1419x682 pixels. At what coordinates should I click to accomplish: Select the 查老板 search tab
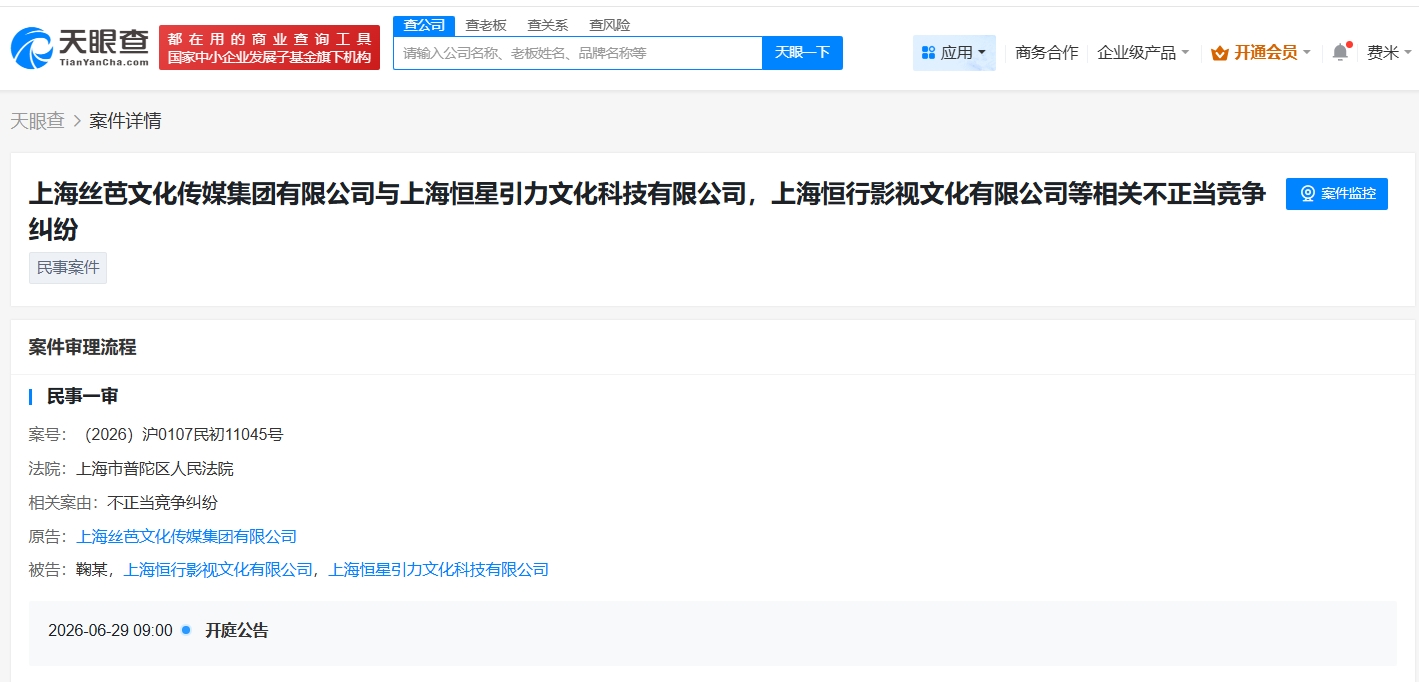click(486, 25)
